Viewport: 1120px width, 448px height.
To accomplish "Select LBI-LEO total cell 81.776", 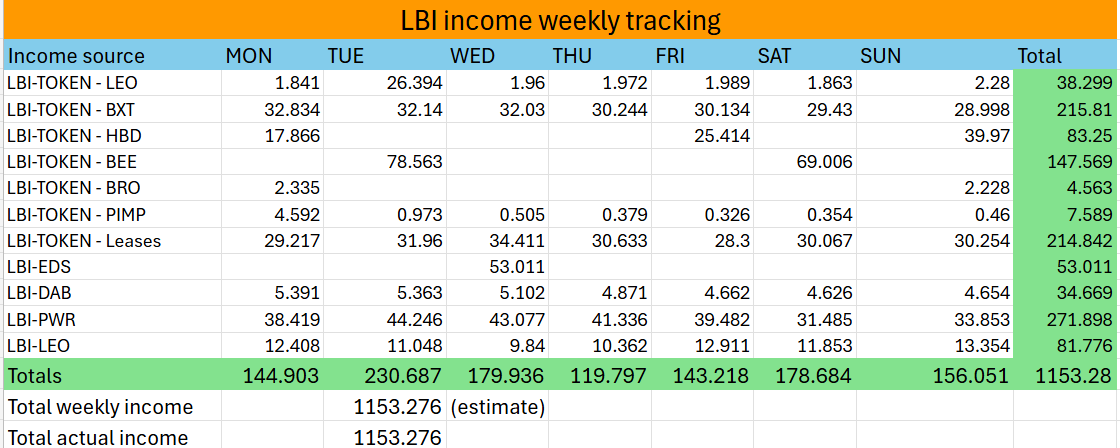I will (x=1066, y=346).
